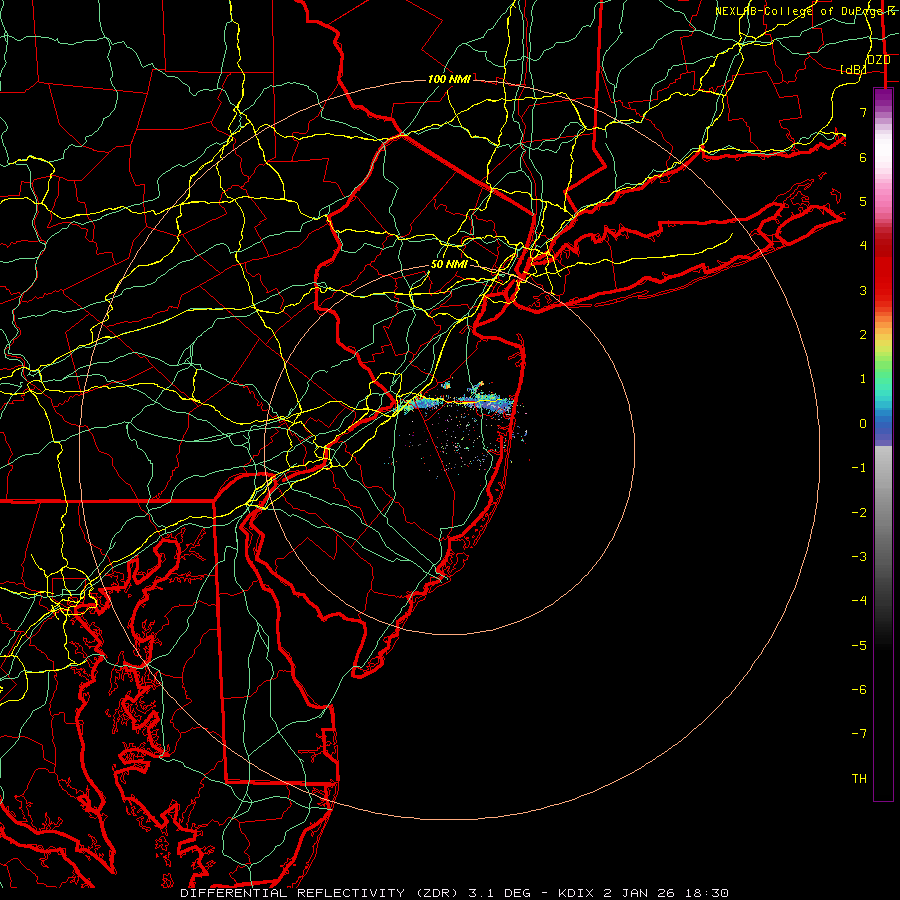Click the '-2' value on the color scale
Screen dimensions: 900x900
859,513
